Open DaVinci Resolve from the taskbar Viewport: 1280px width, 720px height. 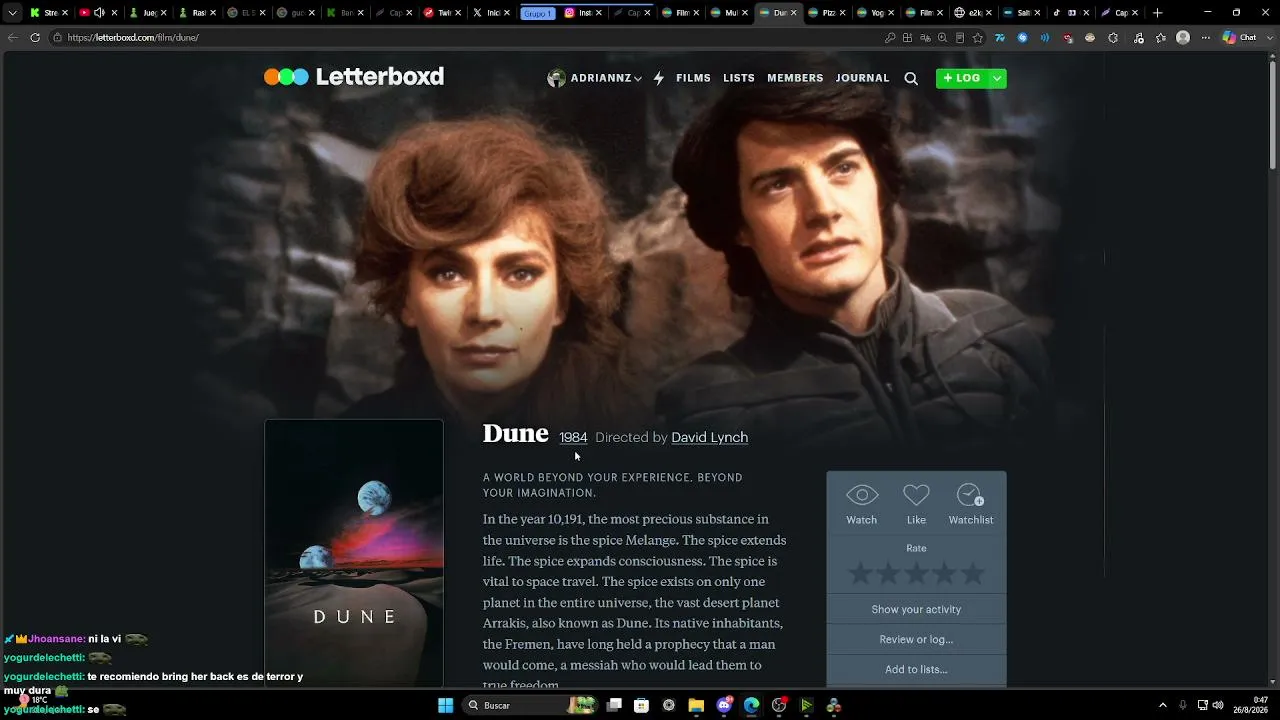[x=833, y=705]
